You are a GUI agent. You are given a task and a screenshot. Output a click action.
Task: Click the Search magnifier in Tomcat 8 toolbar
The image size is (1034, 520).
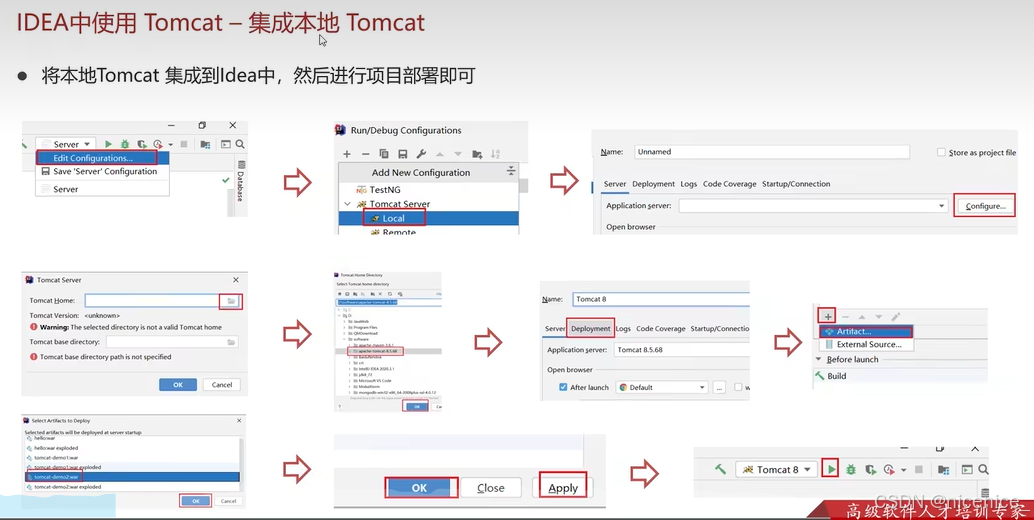pos(983,469)
